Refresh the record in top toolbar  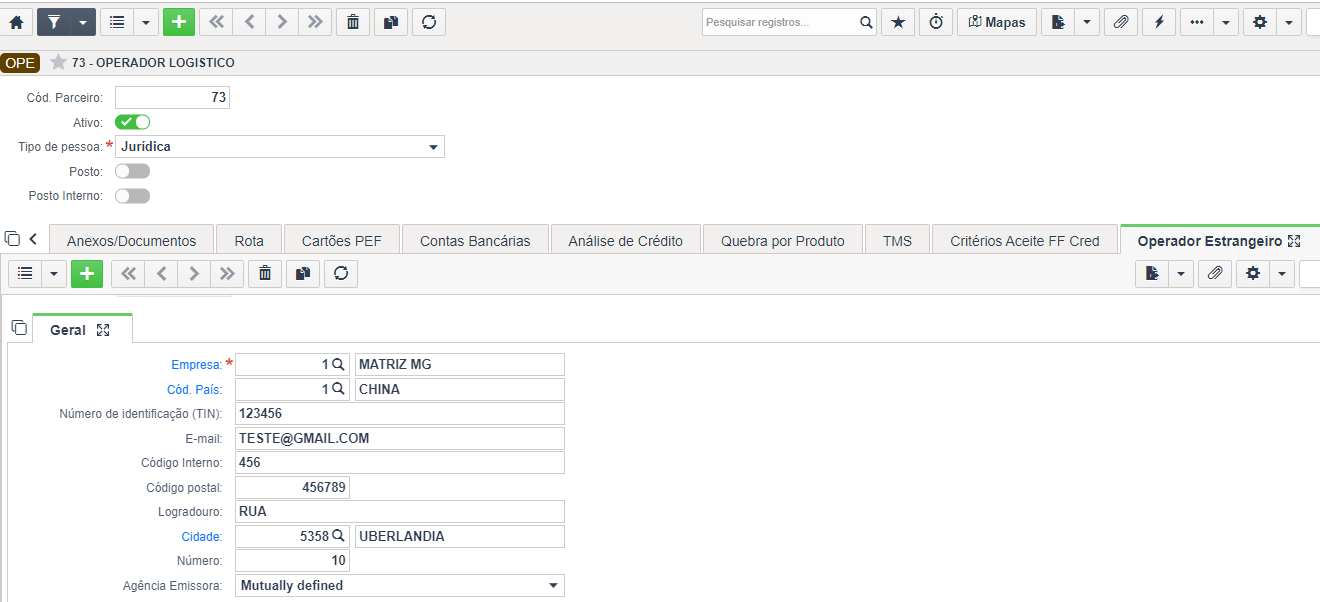[429, 22]
